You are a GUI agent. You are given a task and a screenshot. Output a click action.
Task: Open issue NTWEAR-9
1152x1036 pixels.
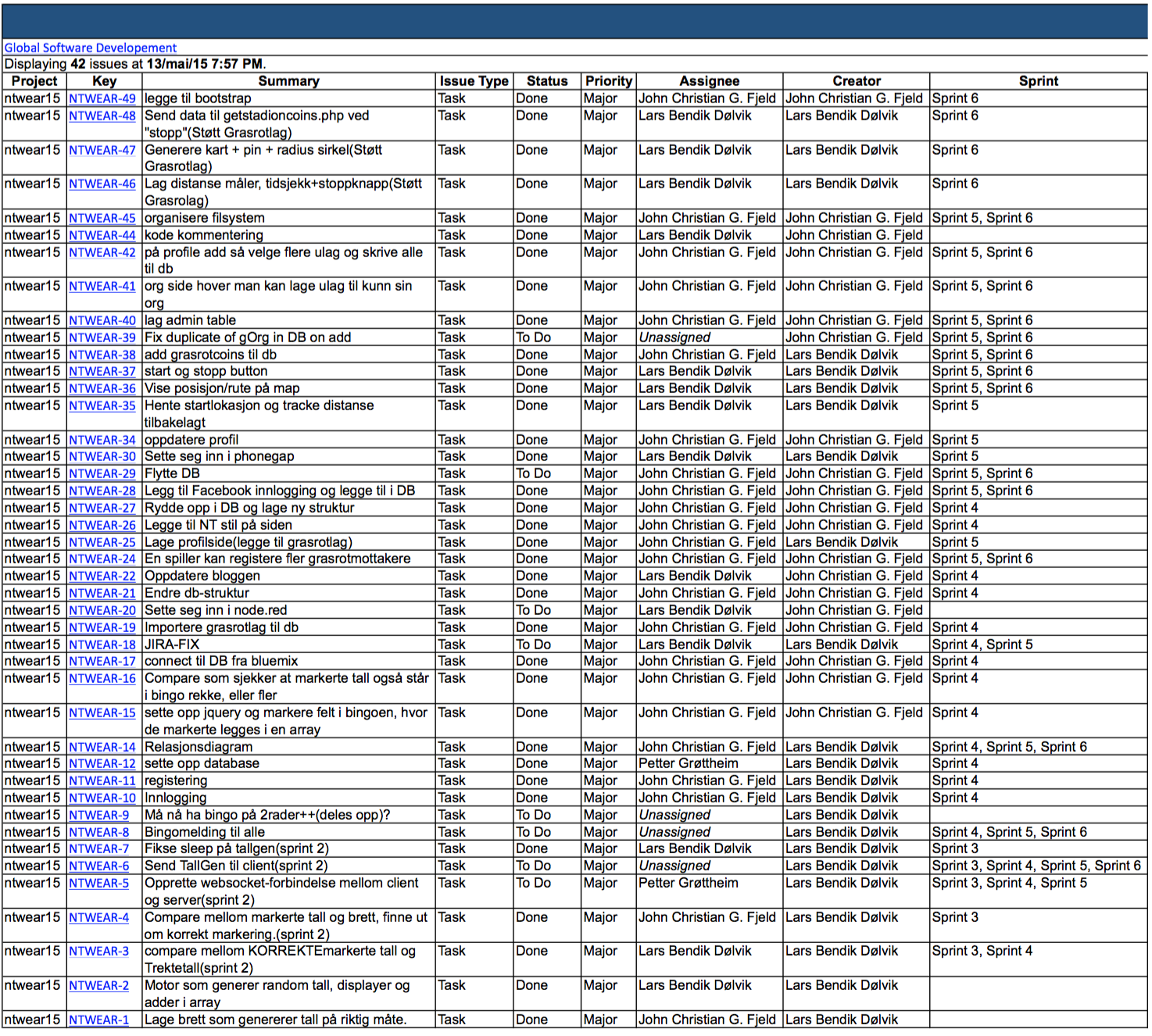tap(99, 815)
